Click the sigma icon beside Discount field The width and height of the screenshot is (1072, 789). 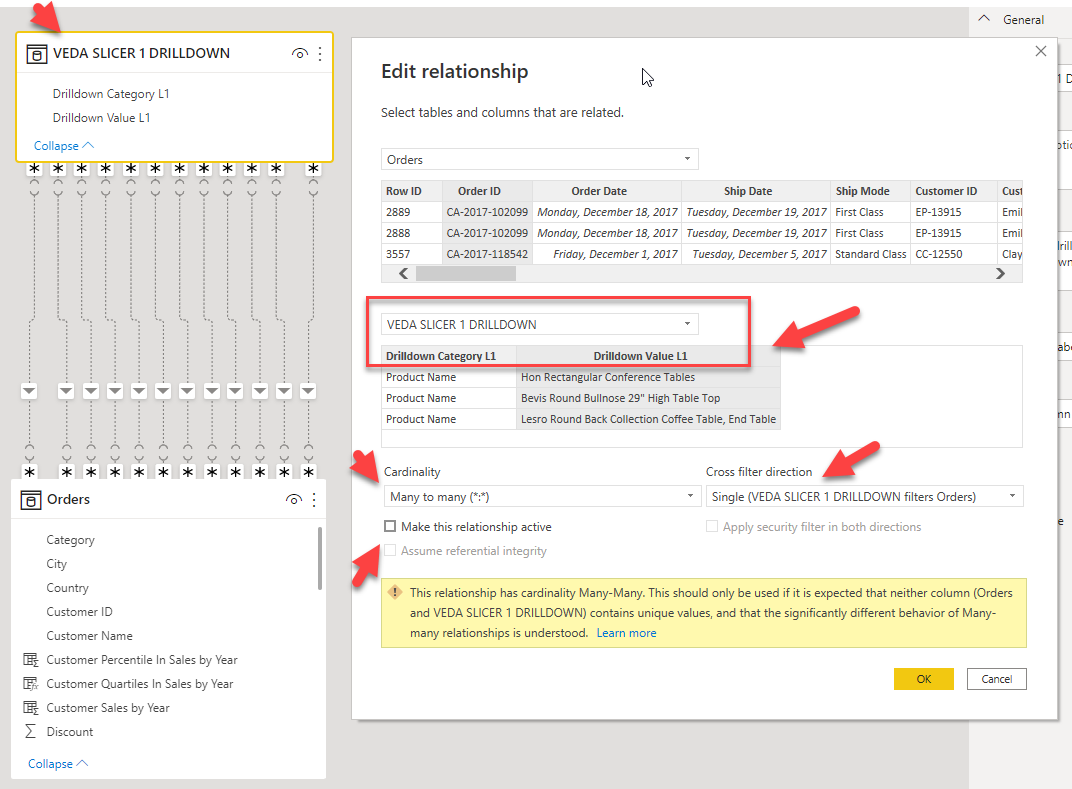tap(31, 731)
